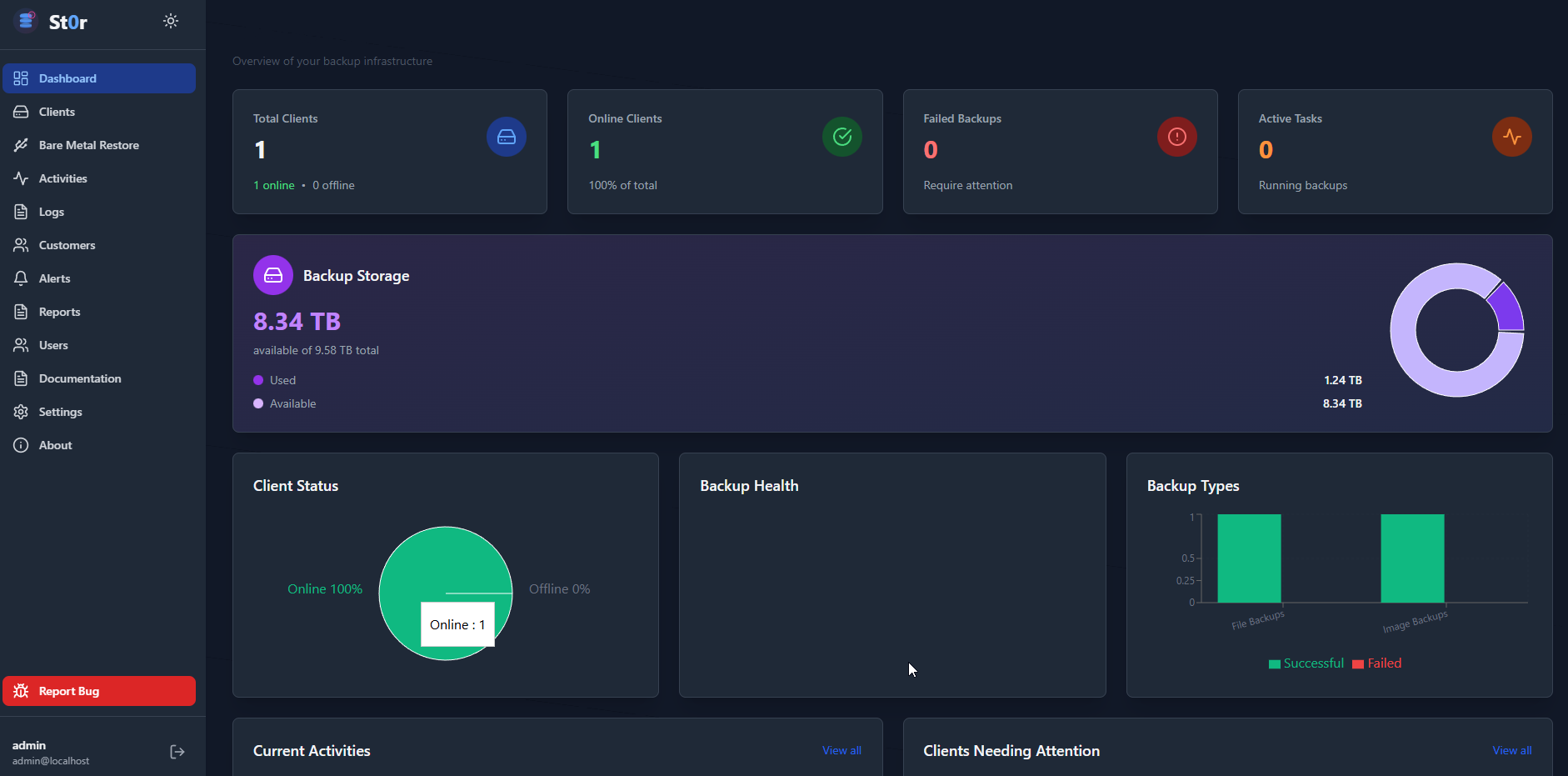The height and width of the screenshot is (776, 1568).
Task: Click the logout icon next to admin
Action: coord(177,751)
